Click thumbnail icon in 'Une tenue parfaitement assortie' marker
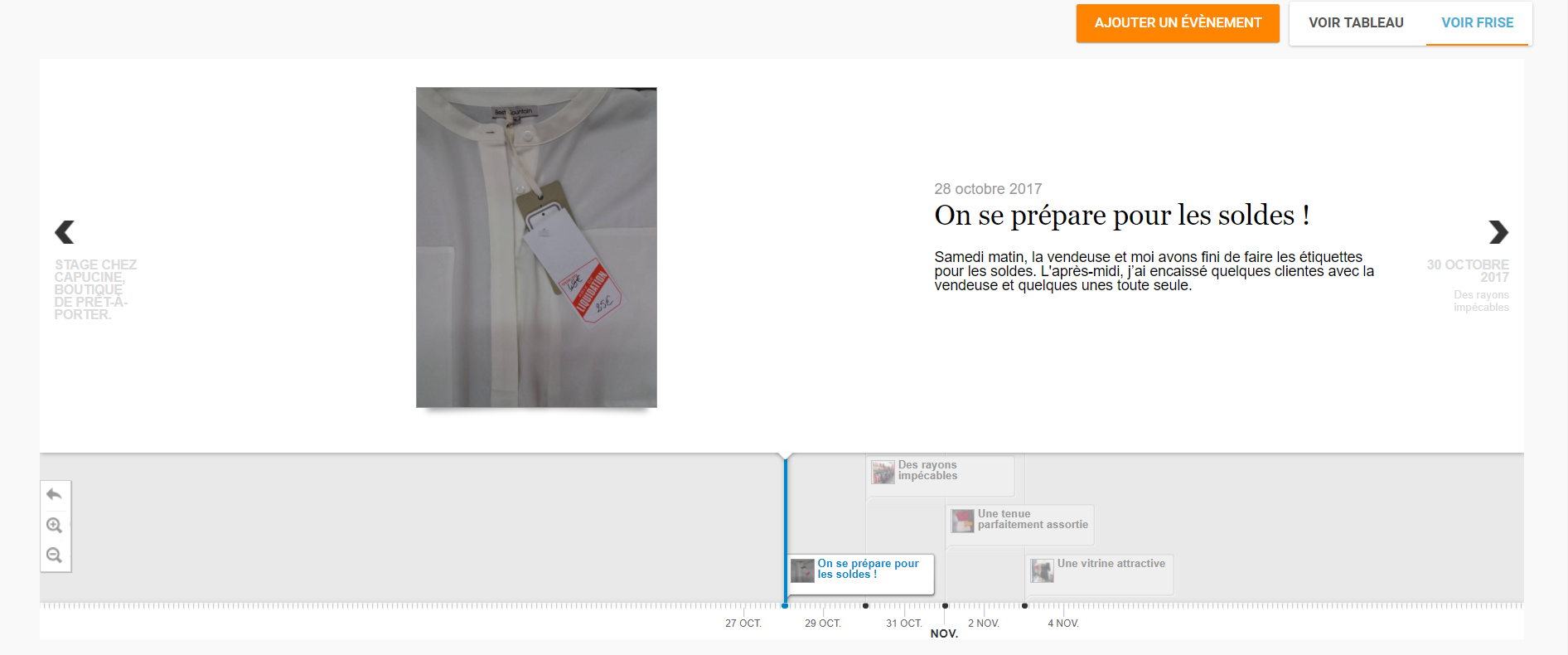Screen dimensions: 1568x655 (962, 521)
